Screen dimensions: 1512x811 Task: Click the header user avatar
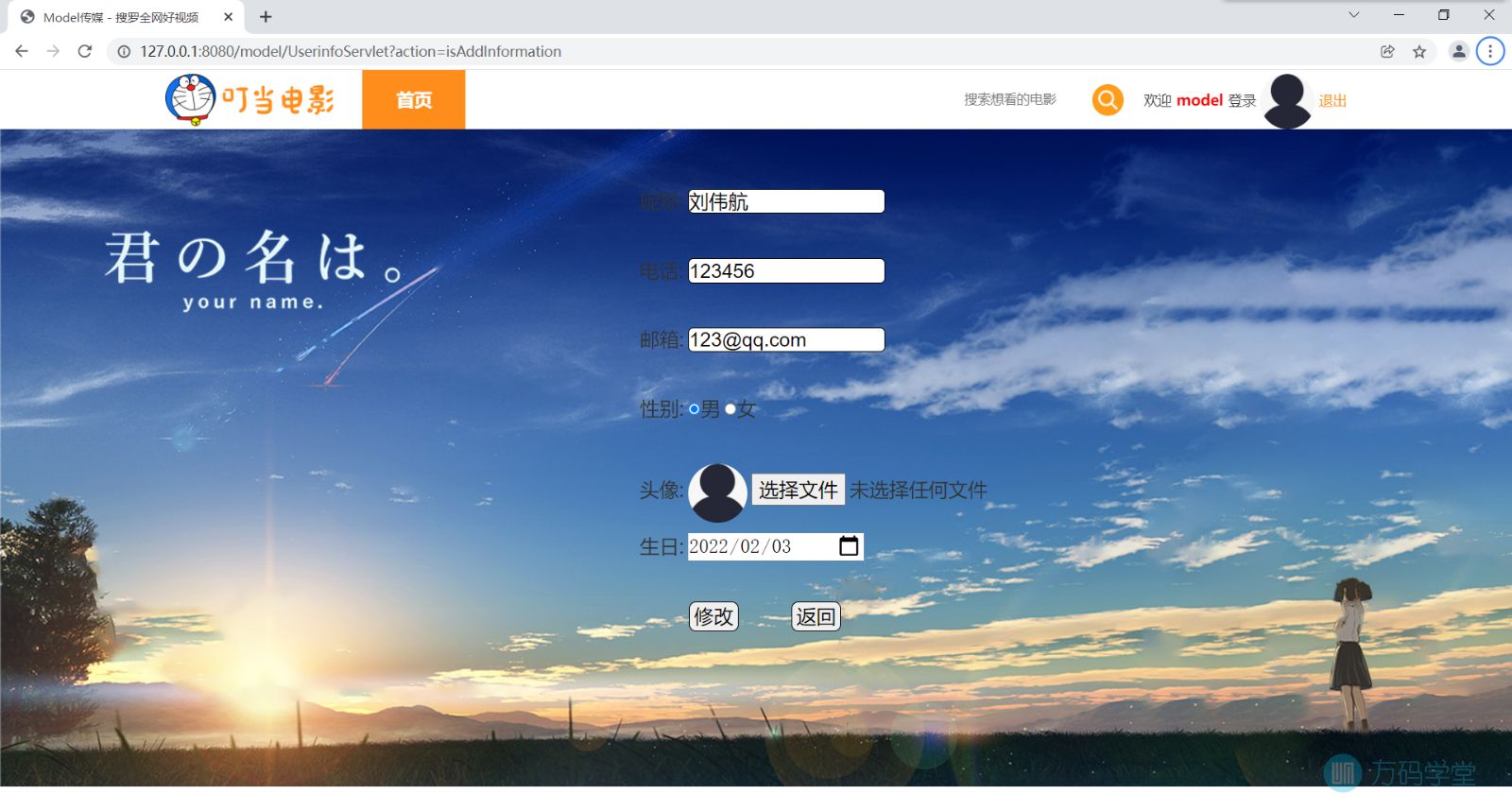1287,100
